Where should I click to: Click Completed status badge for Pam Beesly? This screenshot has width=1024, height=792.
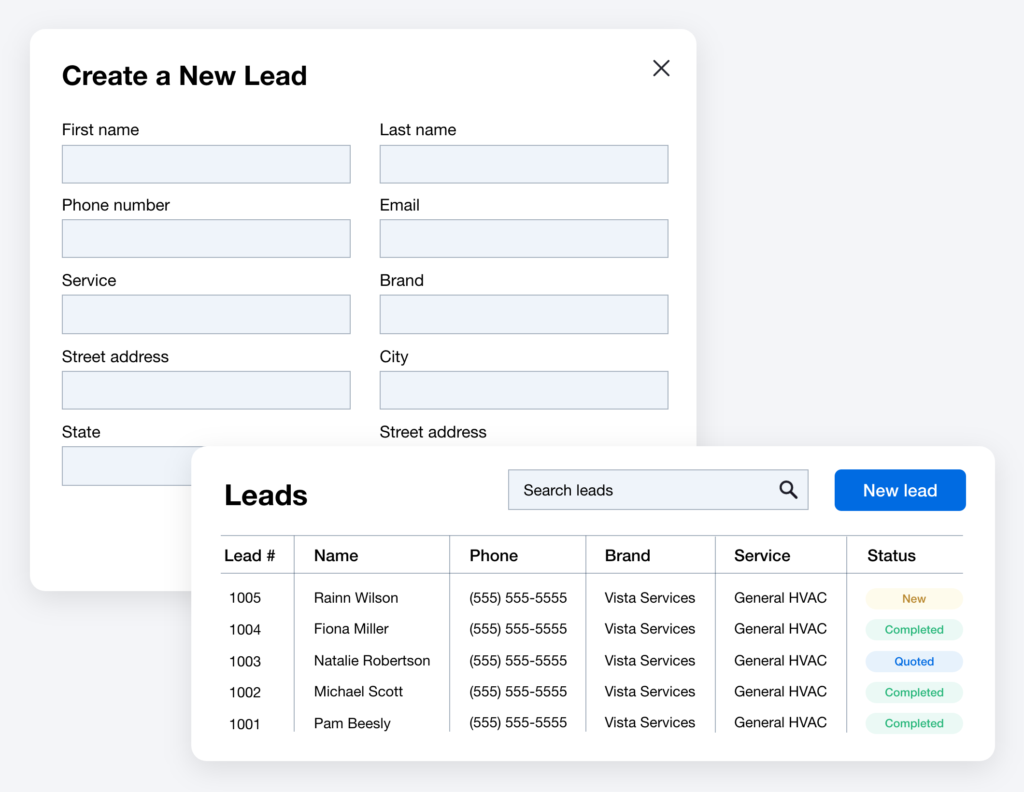point(914,723)
